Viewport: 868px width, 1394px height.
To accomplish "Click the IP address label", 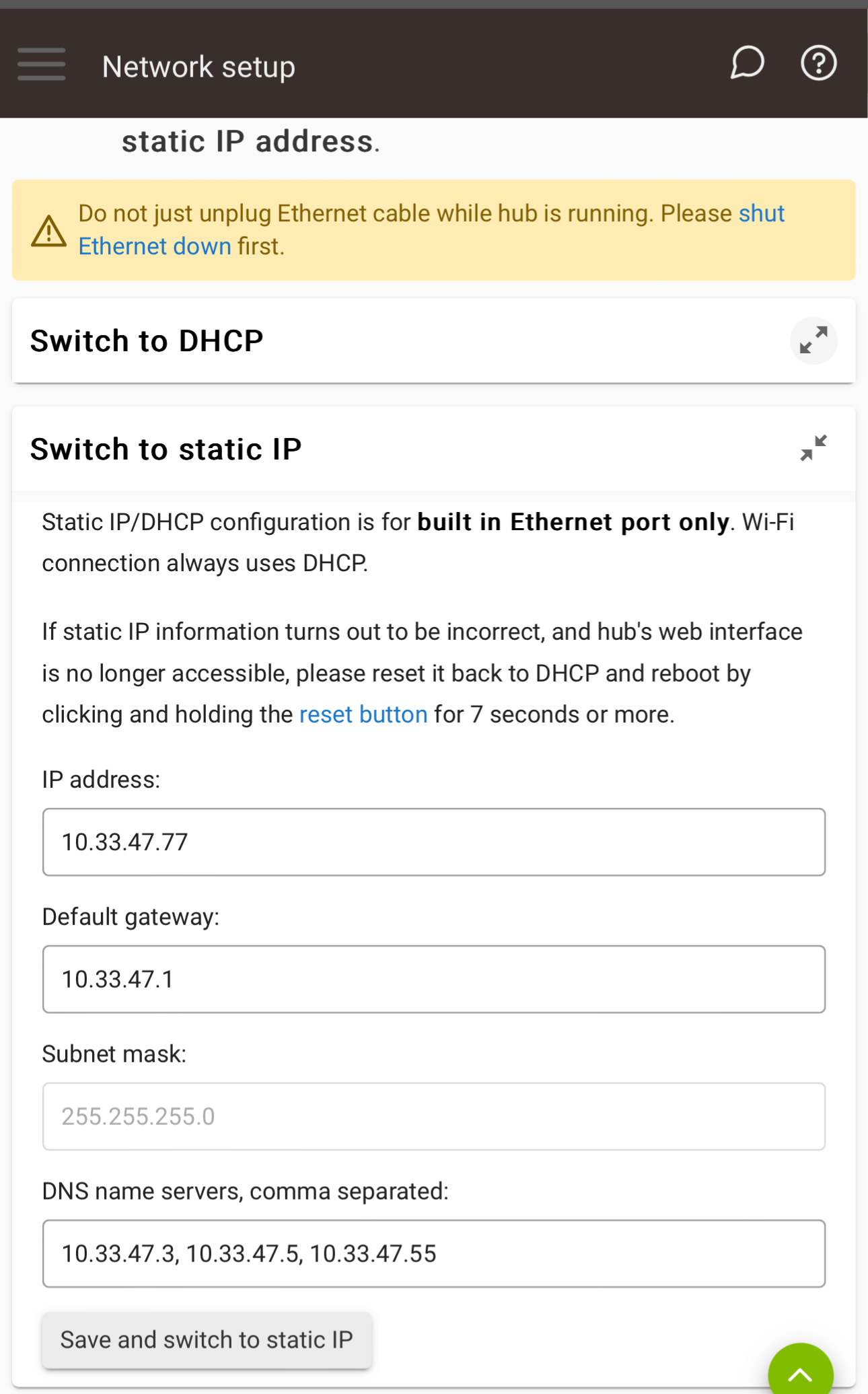I will point(101,780).
